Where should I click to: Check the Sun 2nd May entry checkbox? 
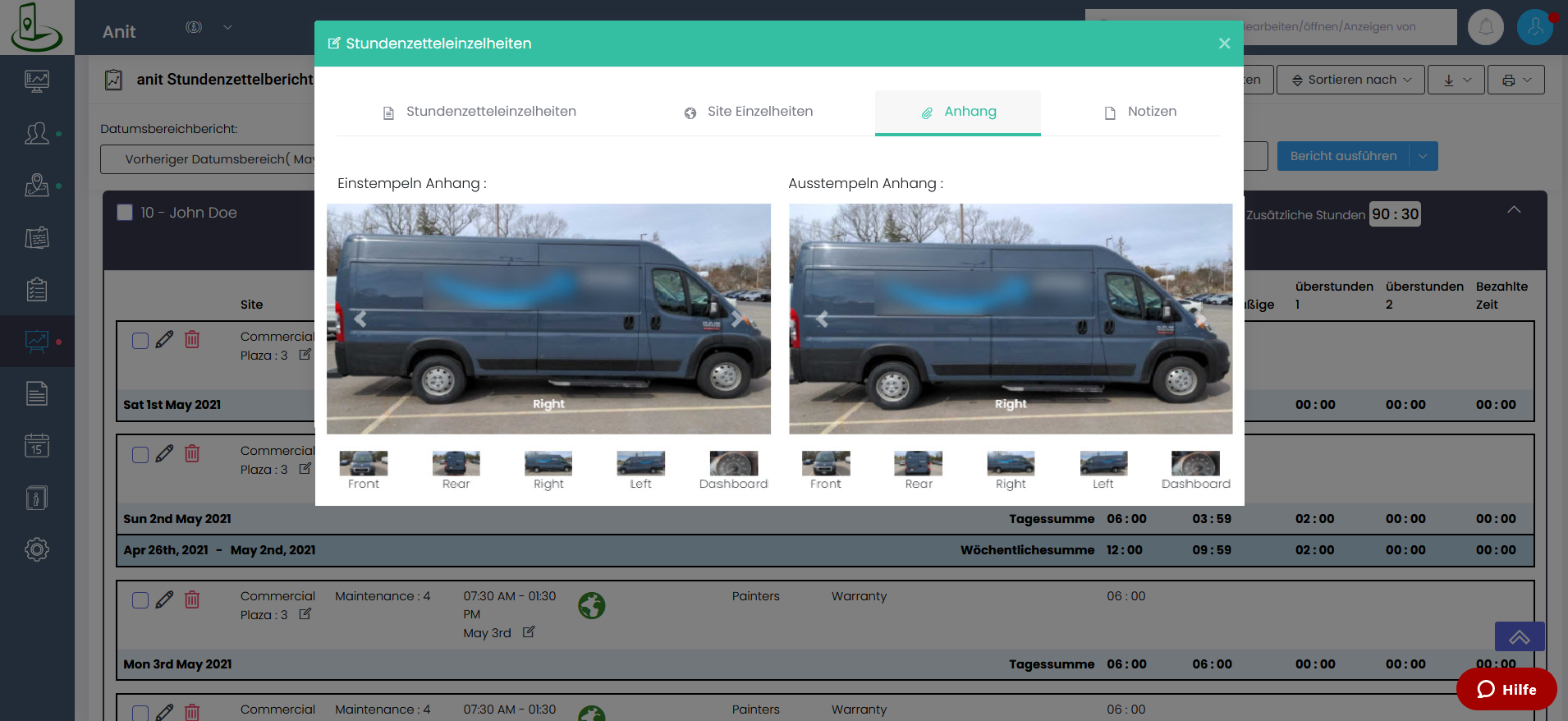point(140,454)
